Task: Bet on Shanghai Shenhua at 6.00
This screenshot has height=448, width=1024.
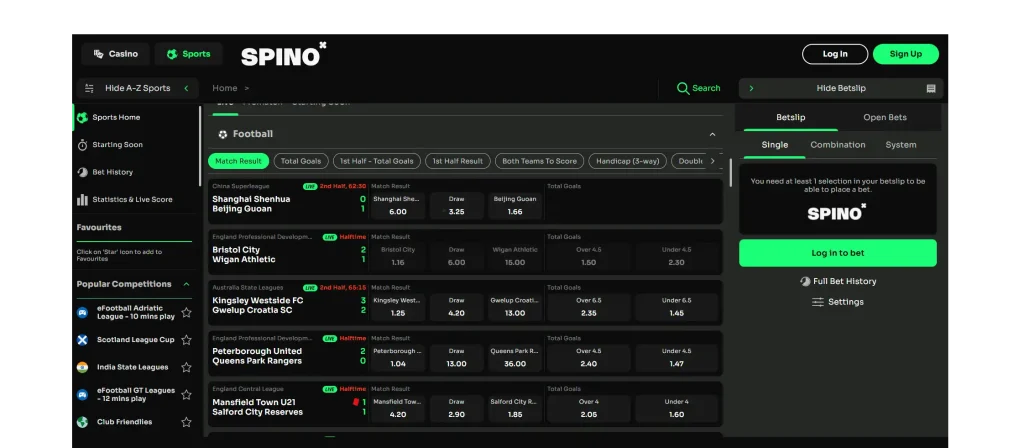Action: [x=398, y=206]
